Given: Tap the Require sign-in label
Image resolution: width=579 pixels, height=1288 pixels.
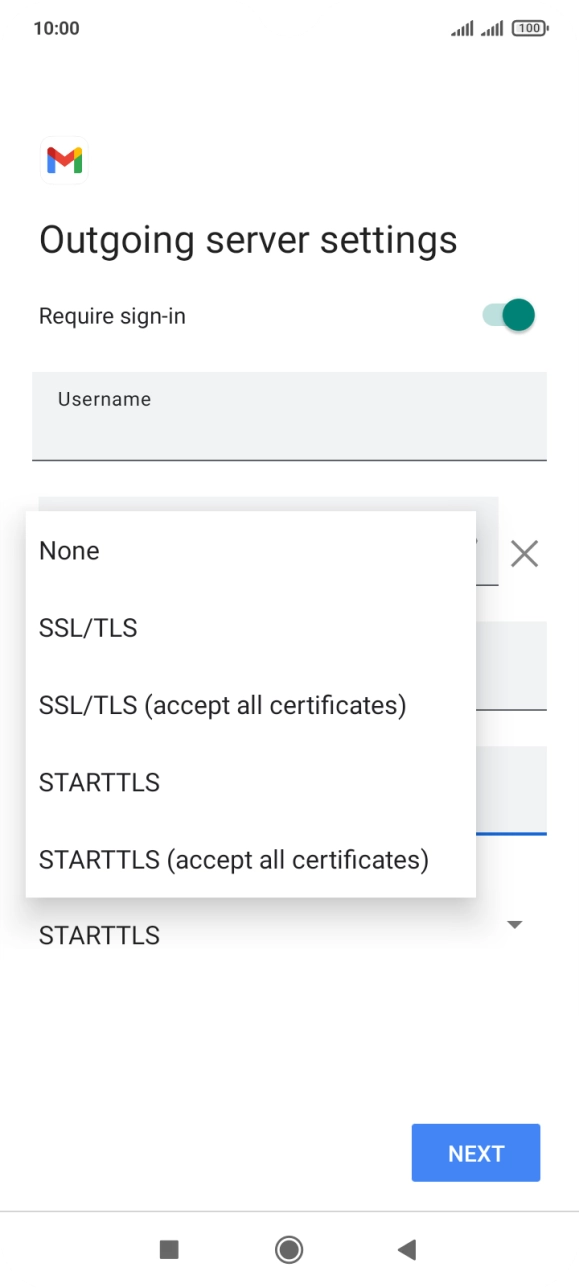Looking at the screenshot, I should click(x=112, y=316).
